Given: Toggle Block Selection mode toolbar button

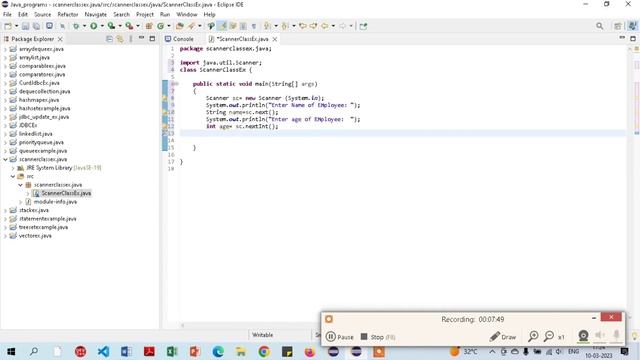Looking at the screenshot, I should tap(243, 26).
